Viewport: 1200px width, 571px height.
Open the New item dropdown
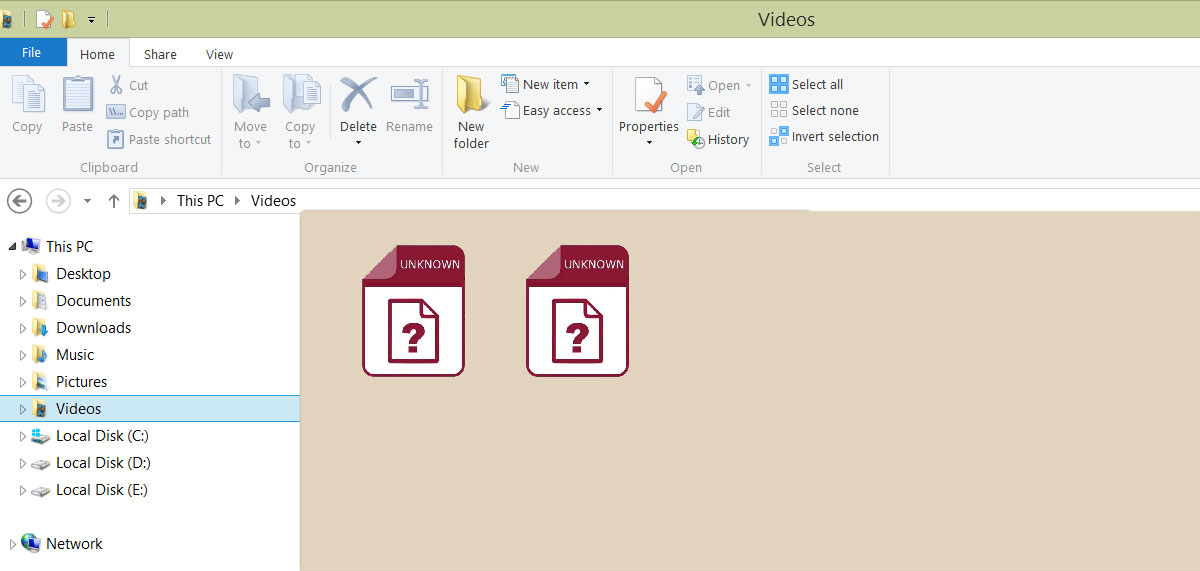pyautogui.click(x=586, y=84)
